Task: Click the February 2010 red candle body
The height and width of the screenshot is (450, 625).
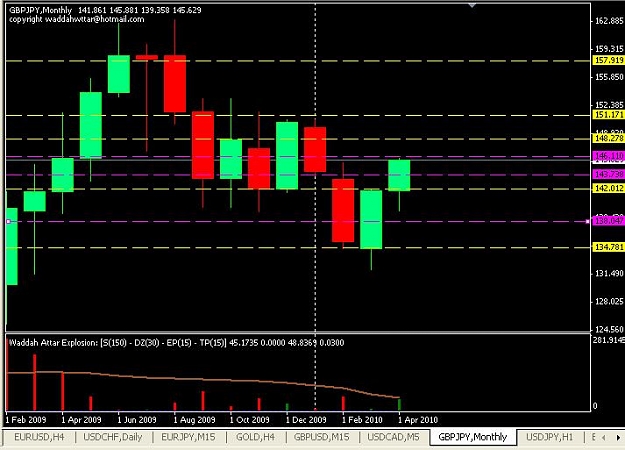Action: tap(343, 210)
